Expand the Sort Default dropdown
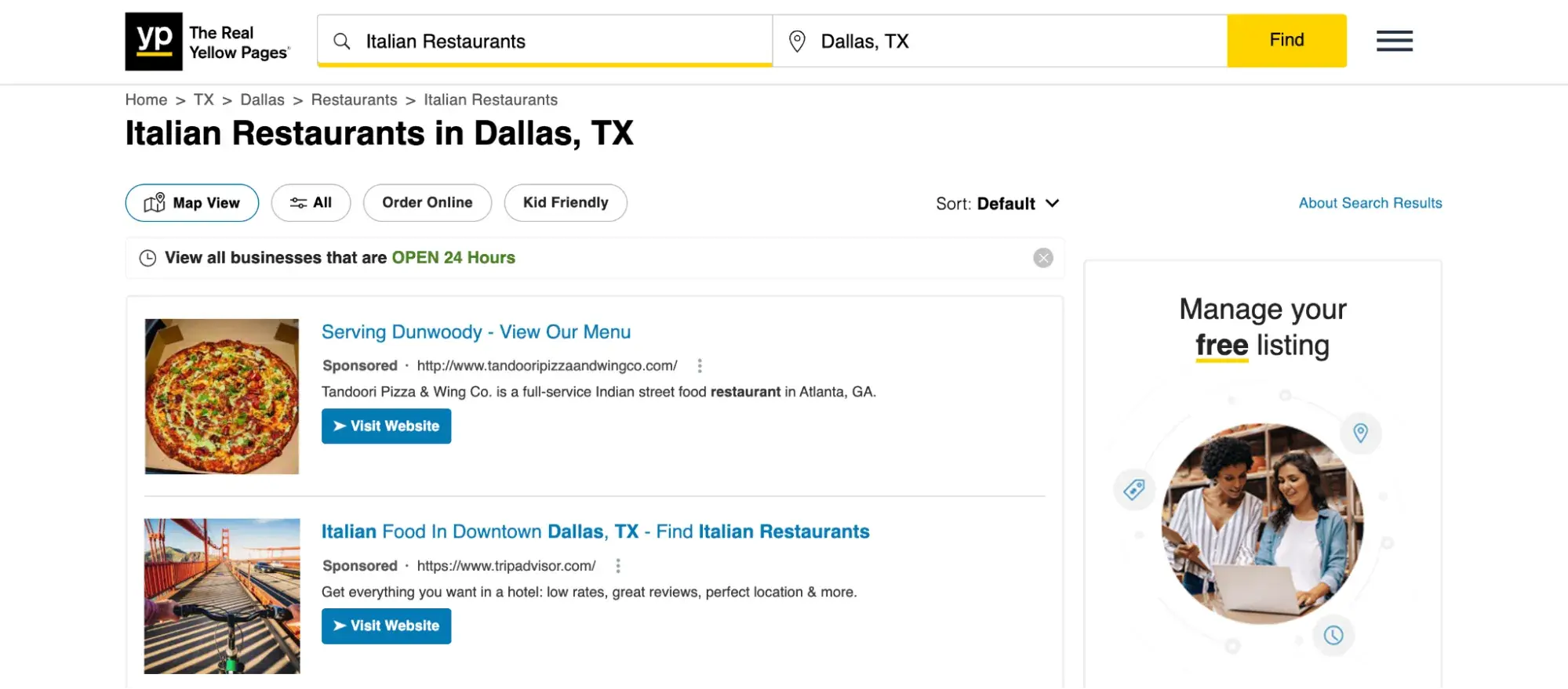Image resolution: width=1568 pixels, height=689 pixels. [998, 204]
